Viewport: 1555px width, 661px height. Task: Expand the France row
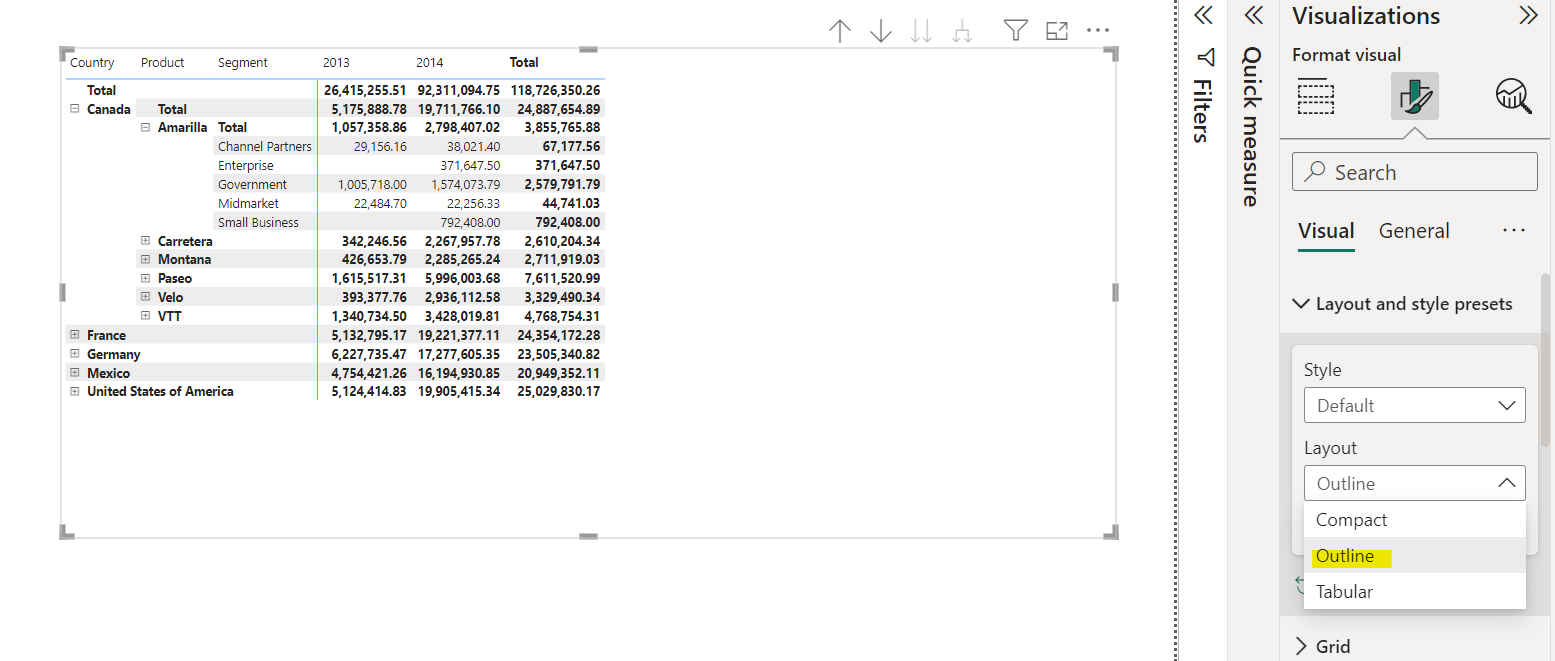[x=75, y=335]
